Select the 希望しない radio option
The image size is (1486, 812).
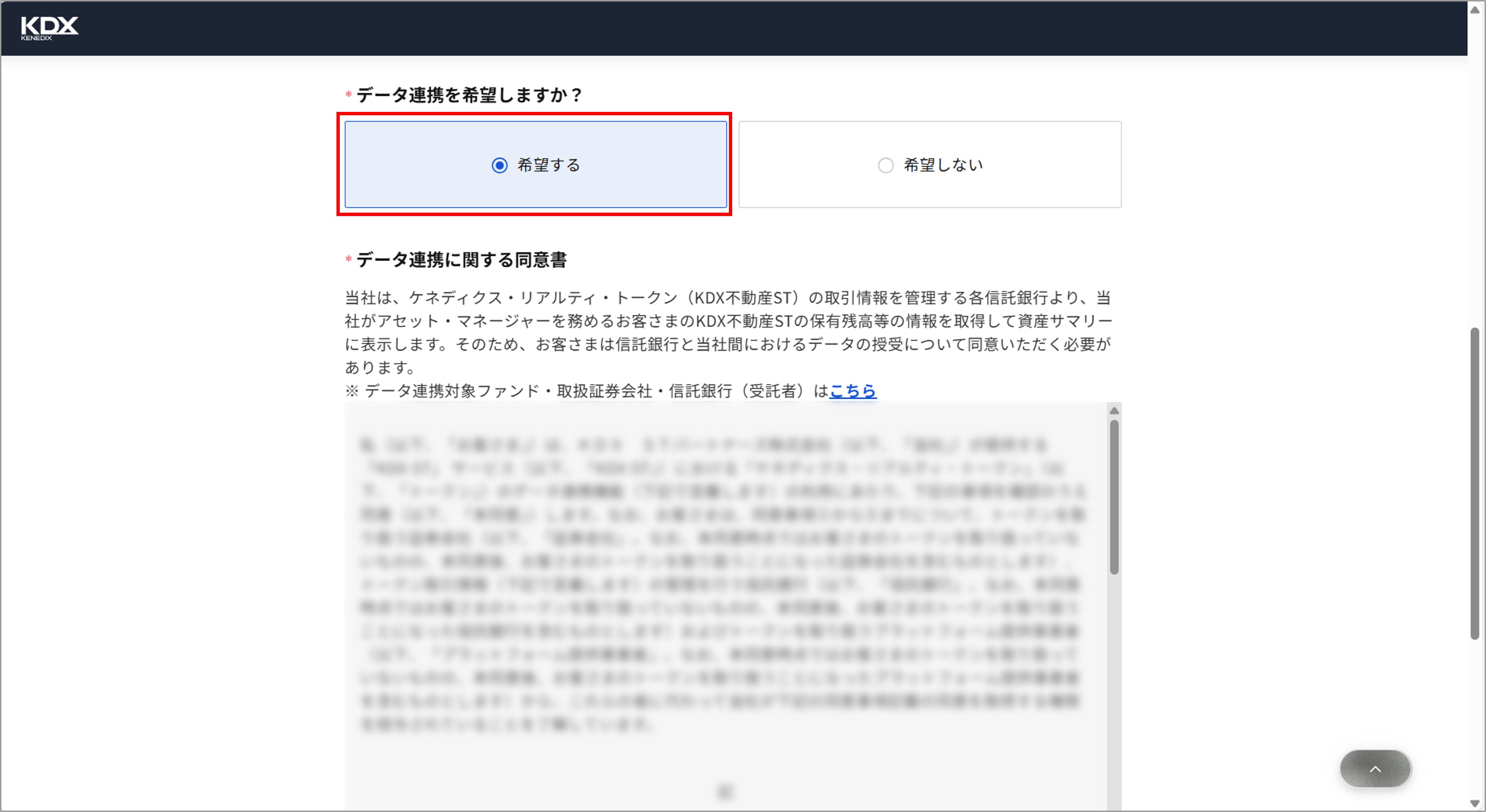(930, 164)
